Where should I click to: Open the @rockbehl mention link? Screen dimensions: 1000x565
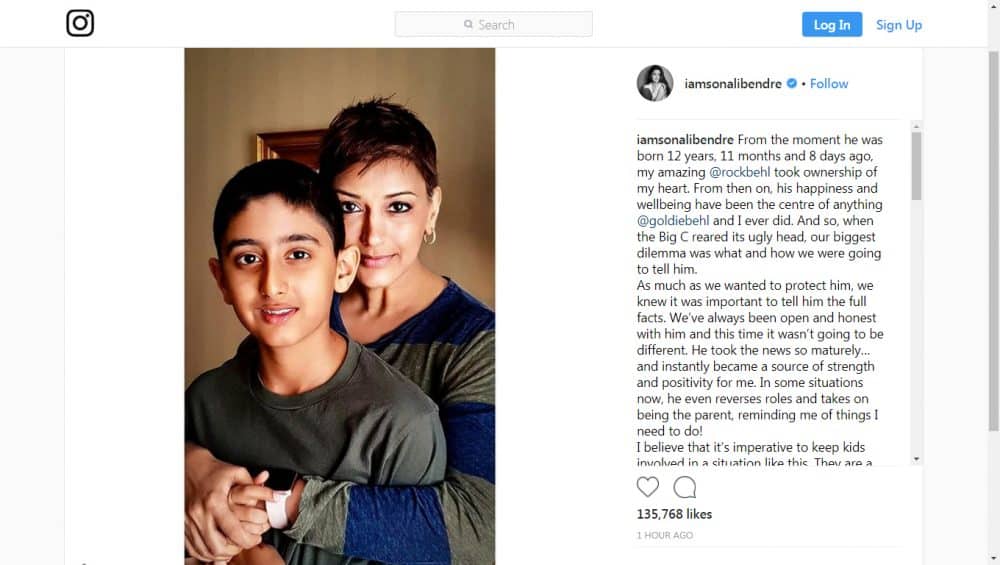(740, 172)
